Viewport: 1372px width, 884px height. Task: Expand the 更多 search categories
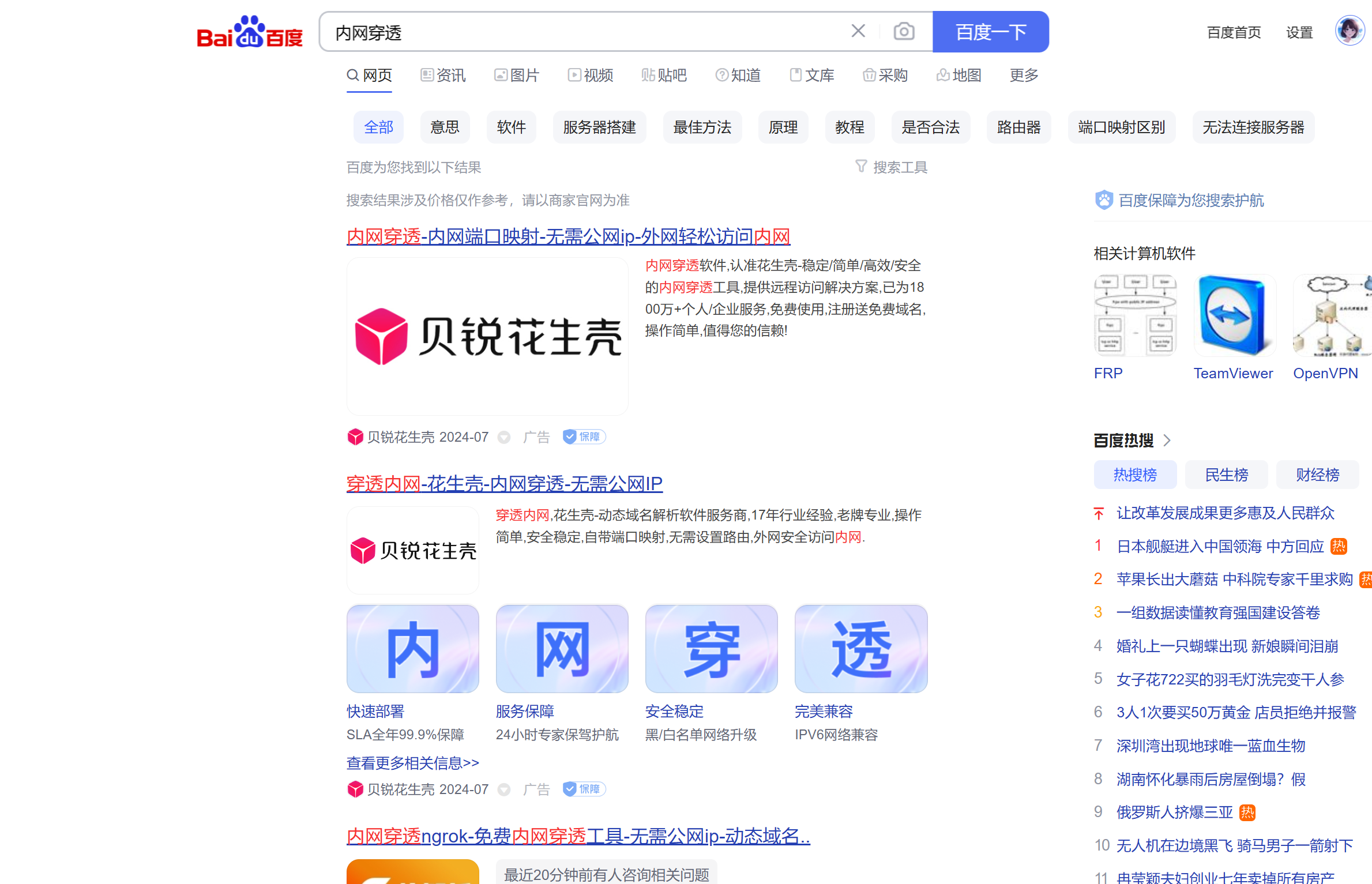(1023, 76)
